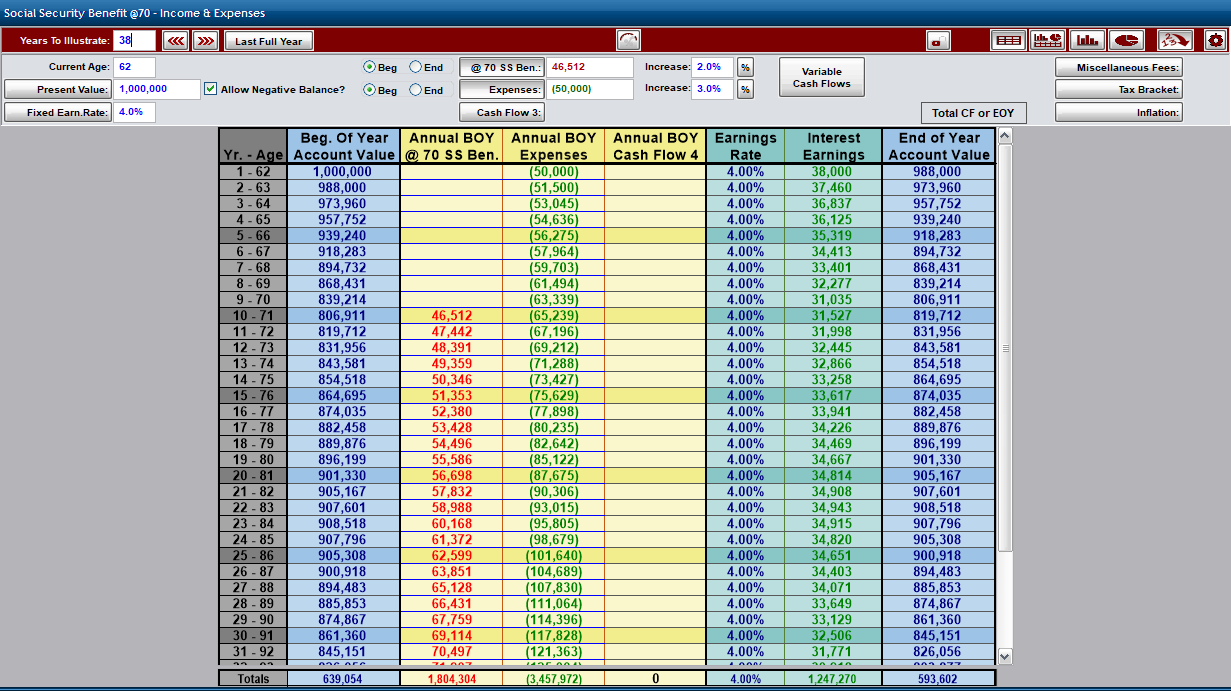
Task: Click the table vertical scrollbar thumb
Action: [x=1006, y=348]
